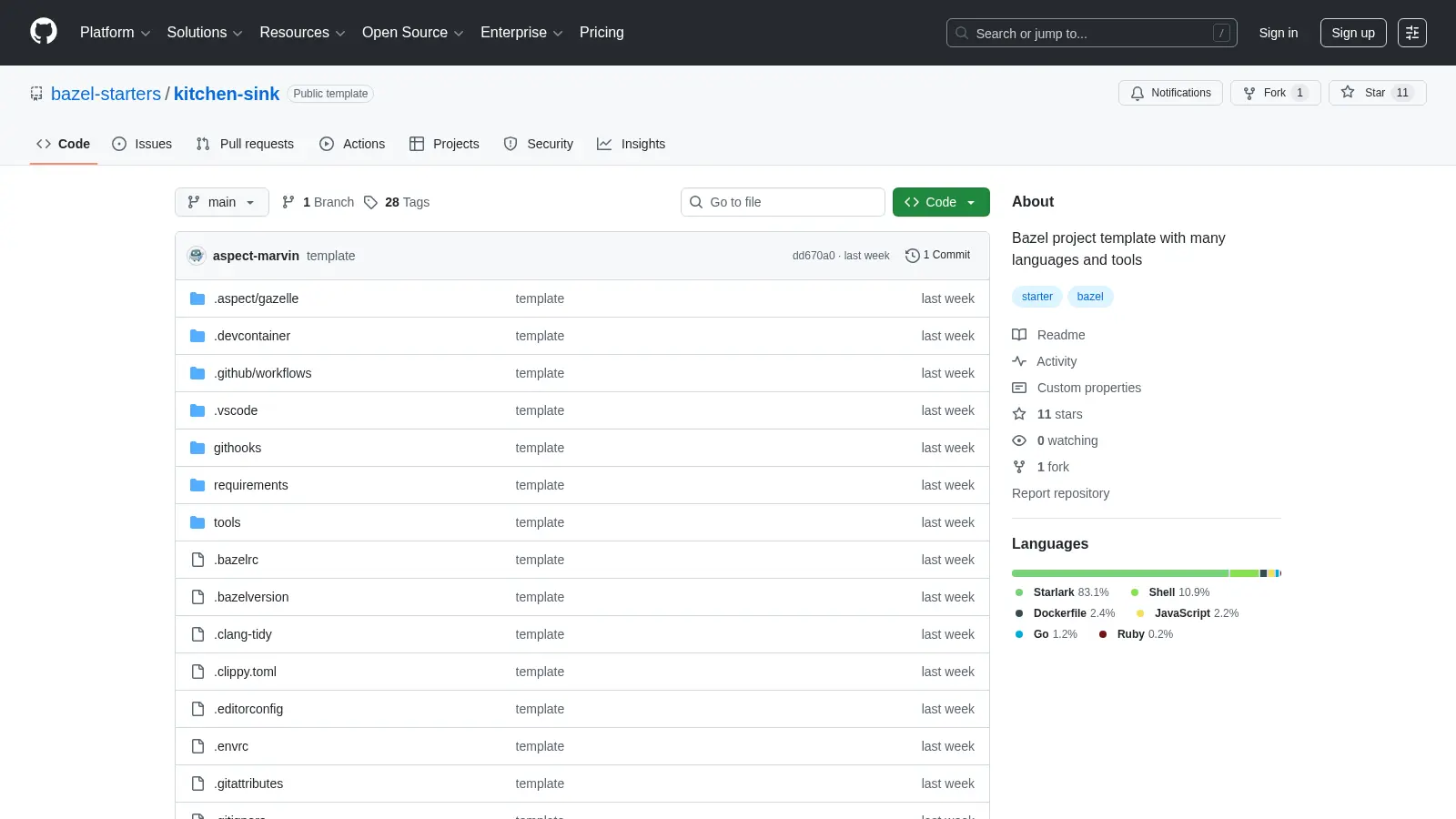Screen dimensions: 1456x819
Task: Open the Projects tab
Action: point(444,144)
